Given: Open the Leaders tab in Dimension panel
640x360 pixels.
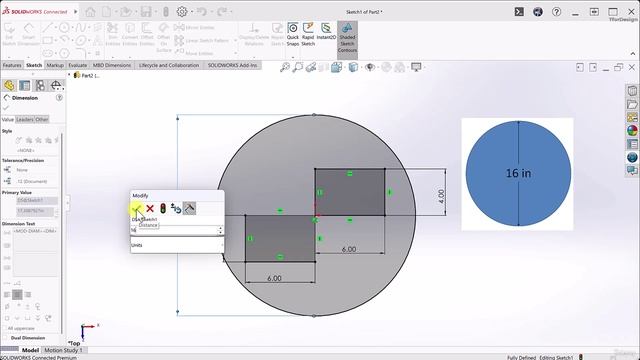Looking at the screenshot, I should pyautogui.click(x=24, y=120).
